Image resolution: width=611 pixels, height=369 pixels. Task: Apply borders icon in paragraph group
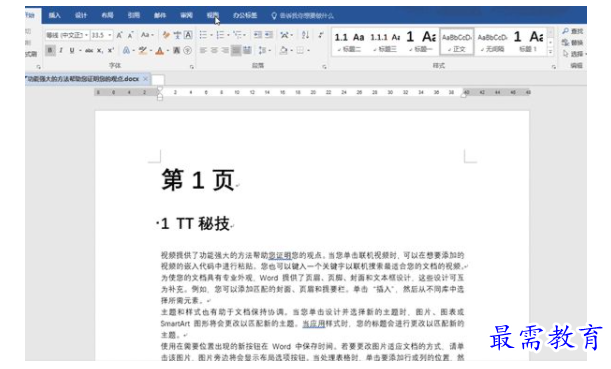pos(300,50)
